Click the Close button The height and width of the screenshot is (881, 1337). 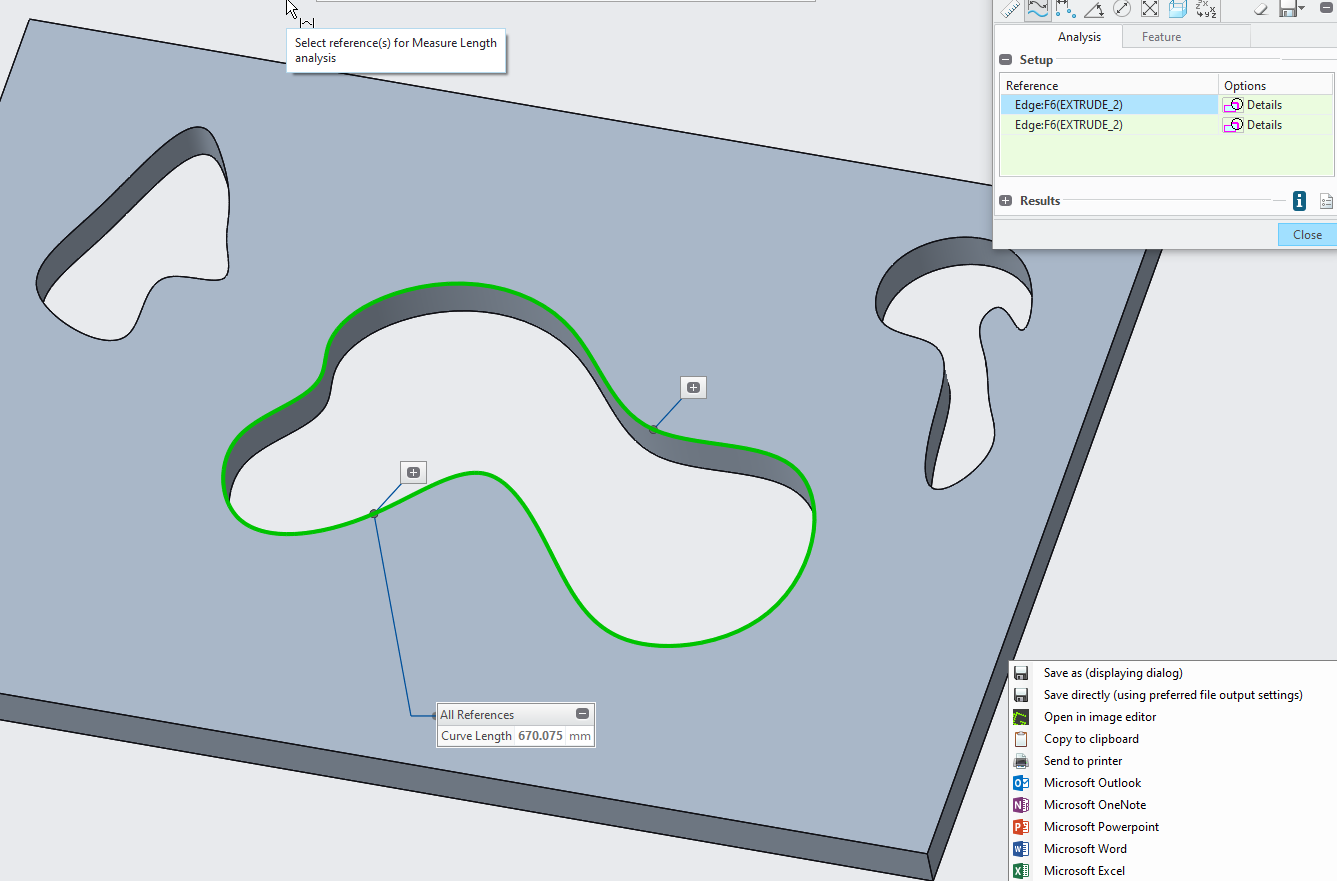[x=1306, y=234]
